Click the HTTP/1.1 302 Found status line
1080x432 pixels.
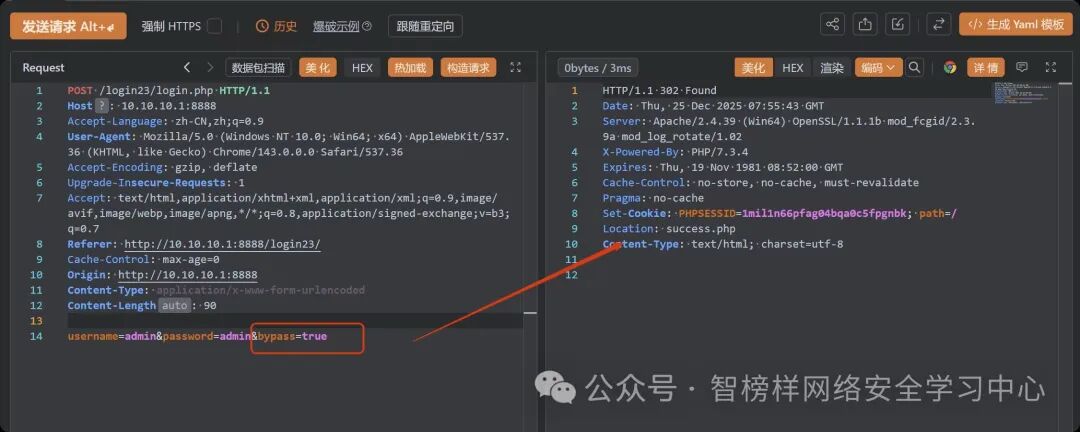(659, 90)
